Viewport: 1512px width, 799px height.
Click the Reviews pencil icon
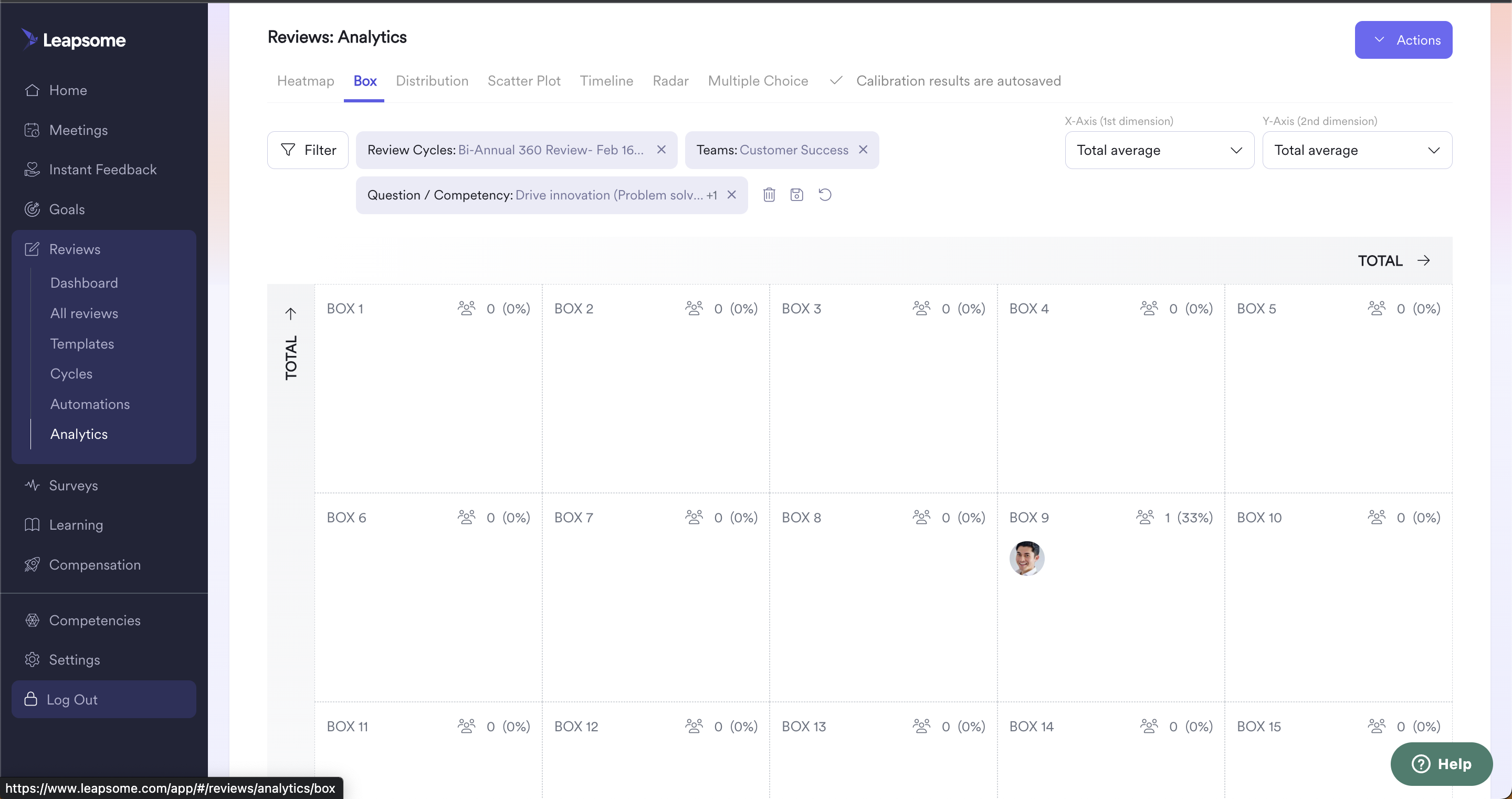pyautogui.click(x=32, y=249)
